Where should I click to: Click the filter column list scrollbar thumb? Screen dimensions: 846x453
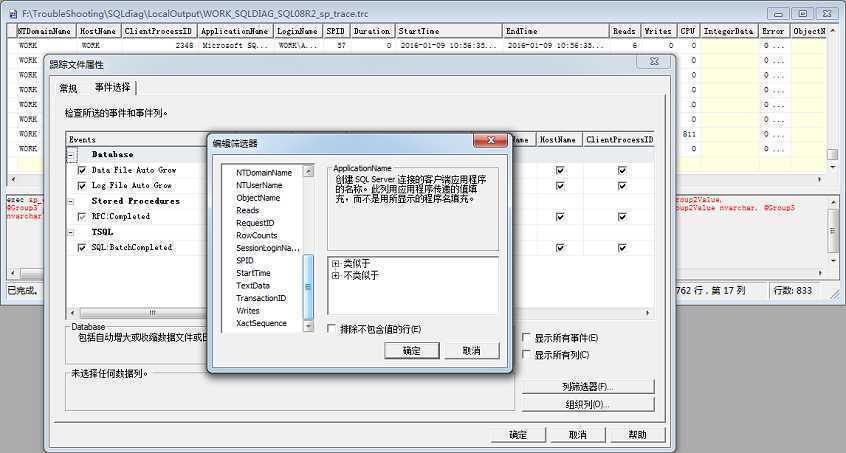point(309,286)
